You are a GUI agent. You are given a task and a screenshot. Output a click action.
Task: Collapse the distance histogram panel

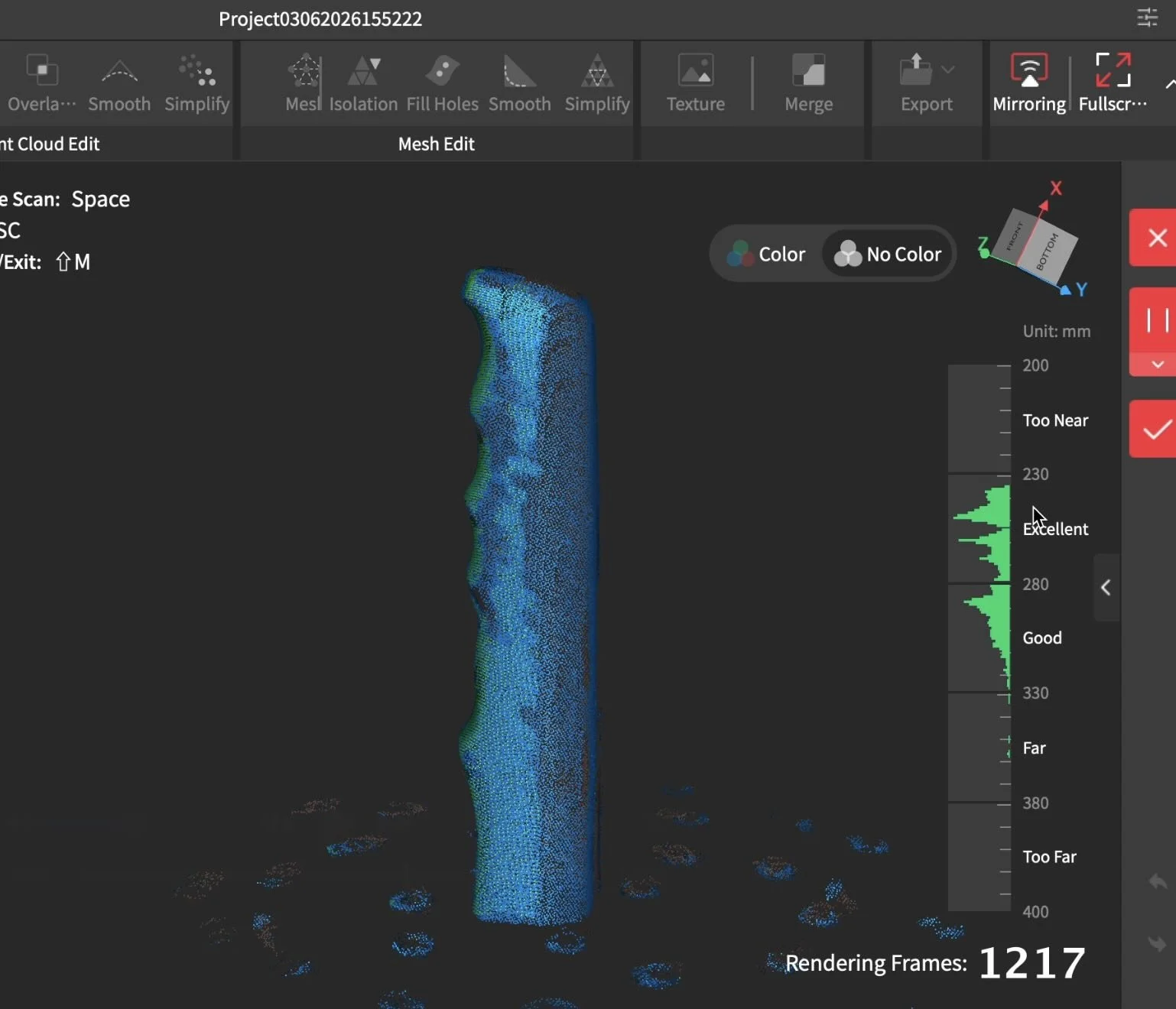pyautogui.click(x=1105, y=587)
